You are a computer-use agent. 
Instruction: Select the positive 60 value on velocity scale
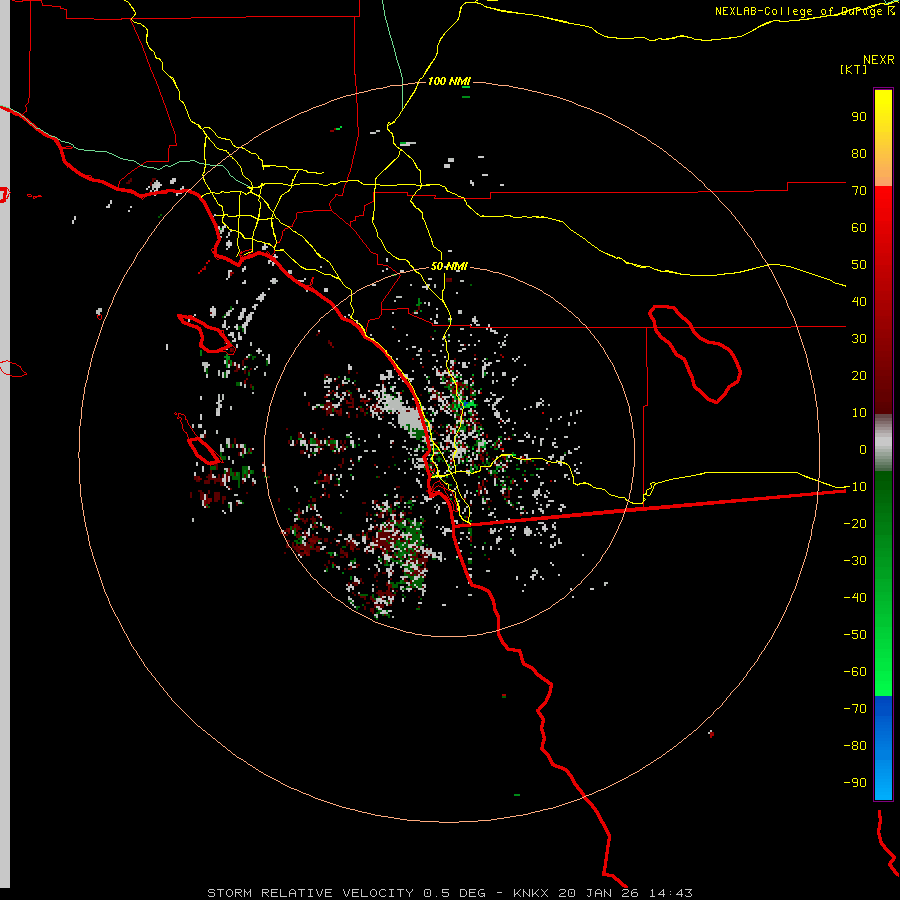point(859,227)
